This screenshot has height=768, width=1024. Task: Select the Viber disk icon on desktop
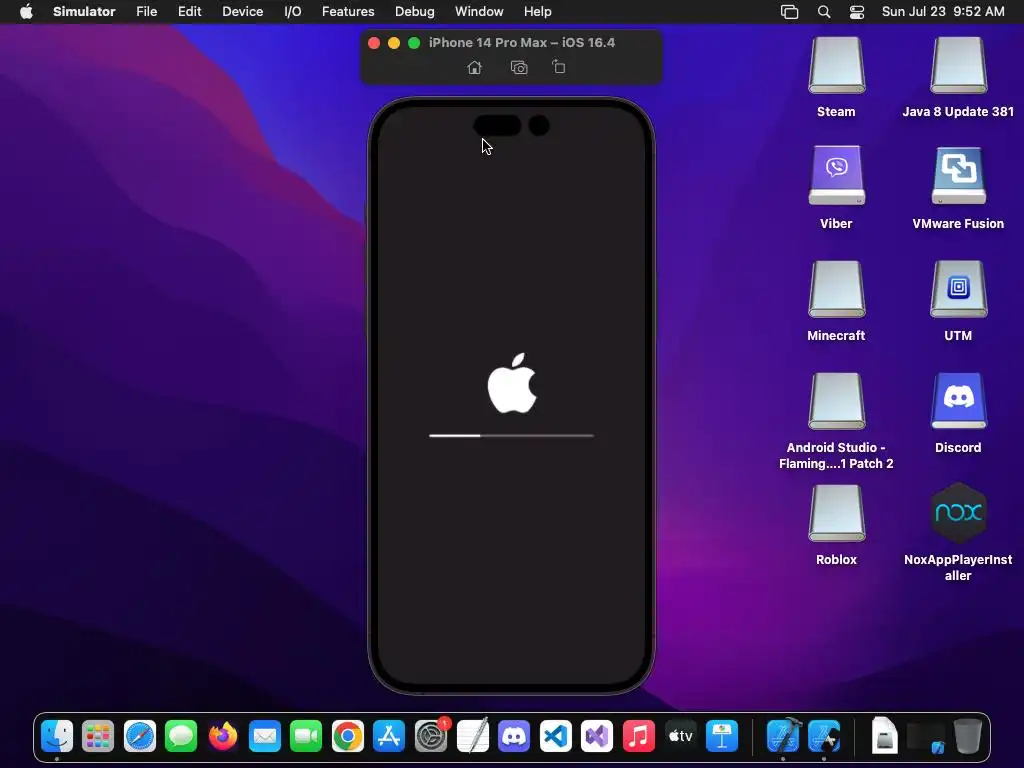pyautogui.click(x=836, y=176)
